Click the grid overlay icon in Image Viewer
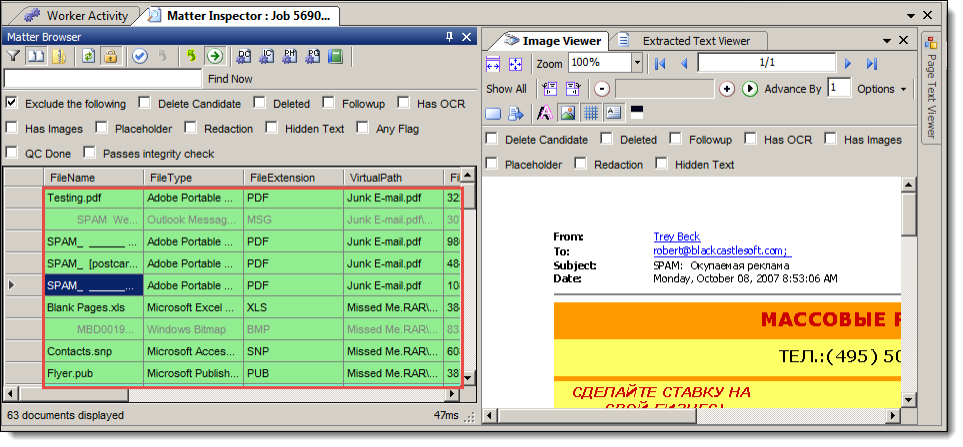 click(x=590, y=112)
